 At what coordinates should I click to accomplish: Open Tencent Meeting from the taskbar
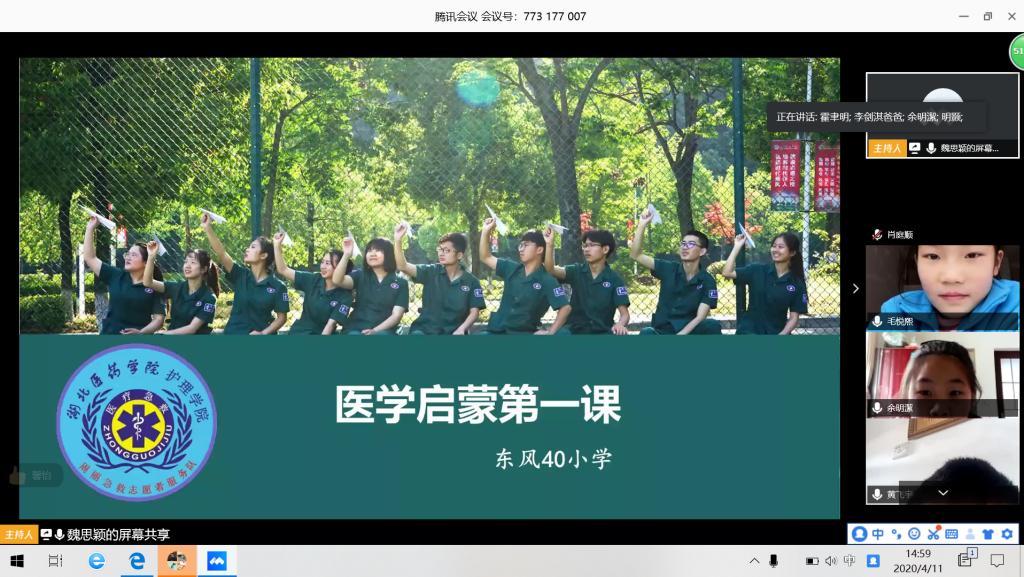(x=215, y=561)
